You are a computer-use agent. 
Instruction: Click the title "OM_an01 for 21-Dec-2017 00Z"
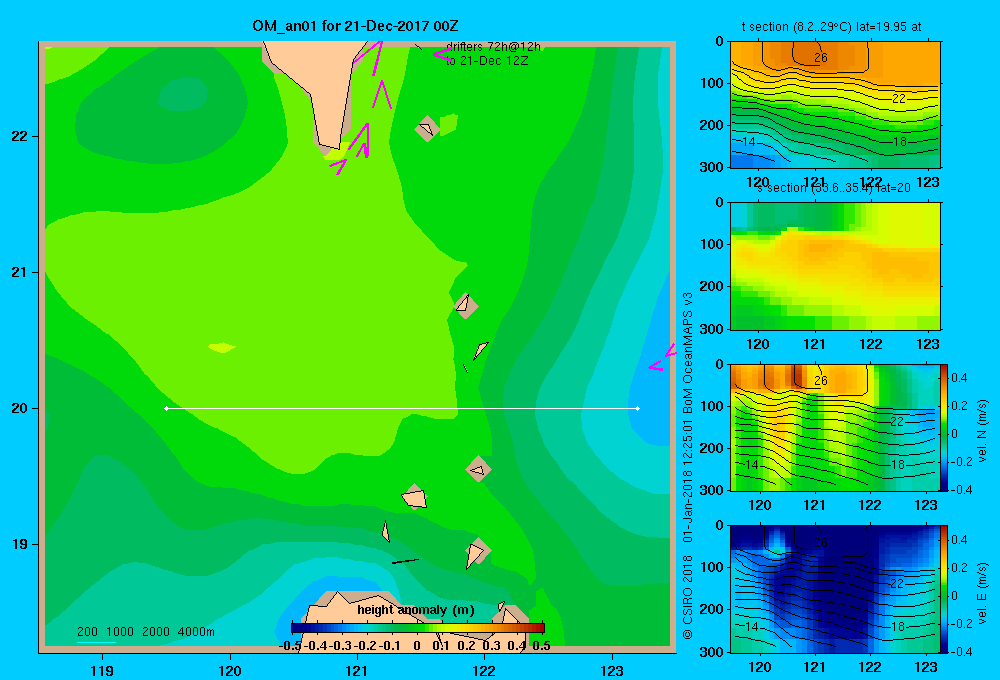pos(355,26)
